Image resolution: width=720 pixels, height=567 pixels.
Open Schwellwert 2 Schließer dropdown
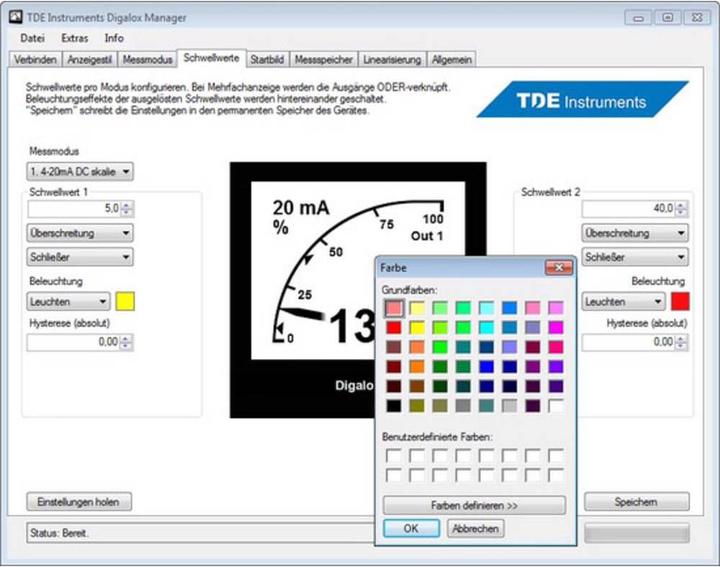[x=635, y=257]
